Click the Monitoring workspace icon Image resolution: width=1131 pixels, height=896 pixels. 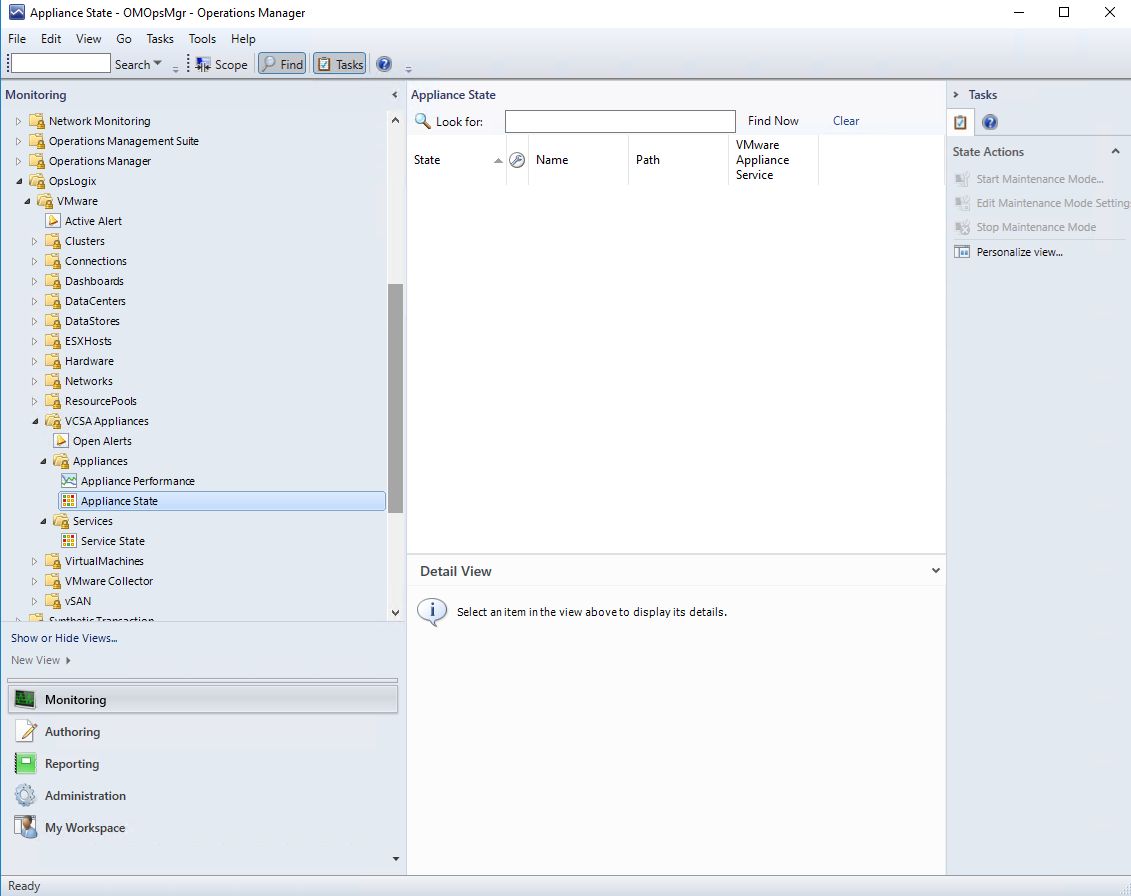click(x=25, y=699)
